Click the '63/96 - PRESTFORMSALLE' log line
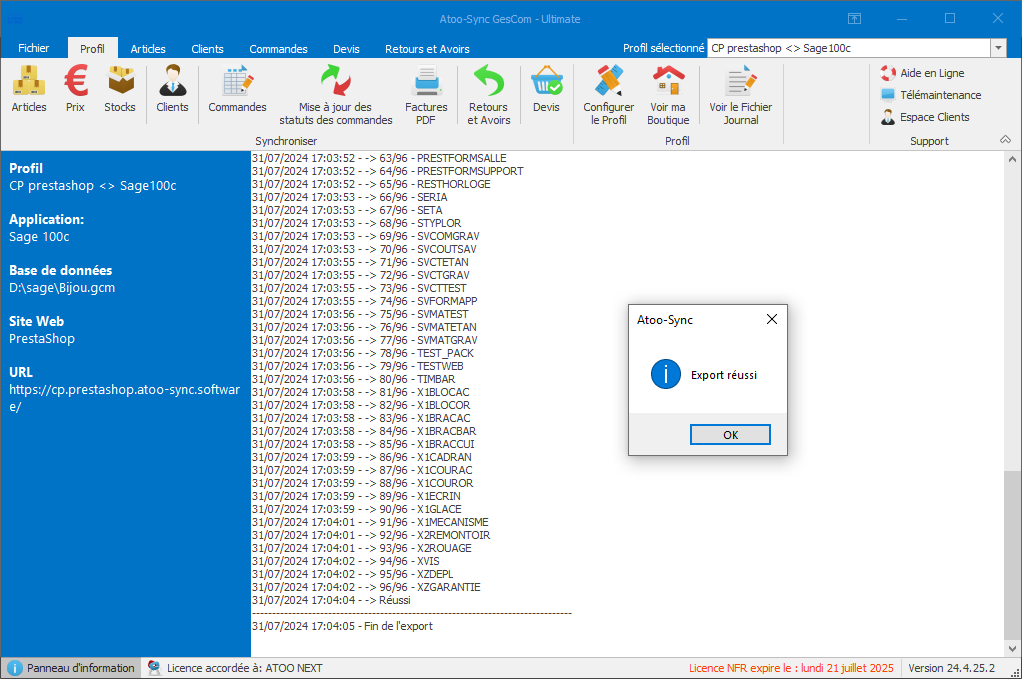Screen dimensions: 1022x679 379,158
